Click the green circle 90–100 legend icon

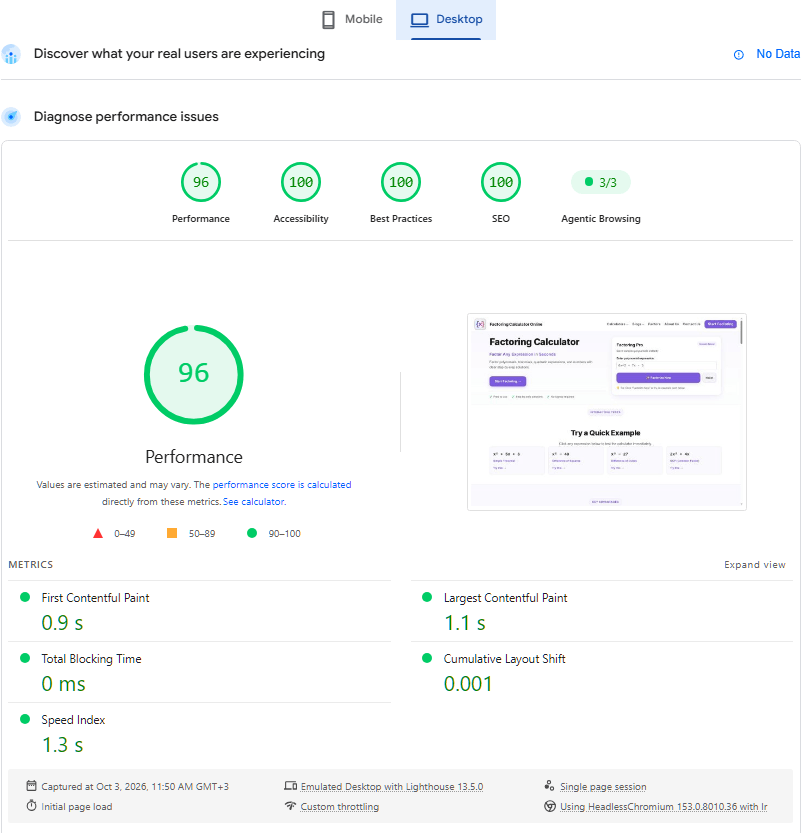point(252,533)
